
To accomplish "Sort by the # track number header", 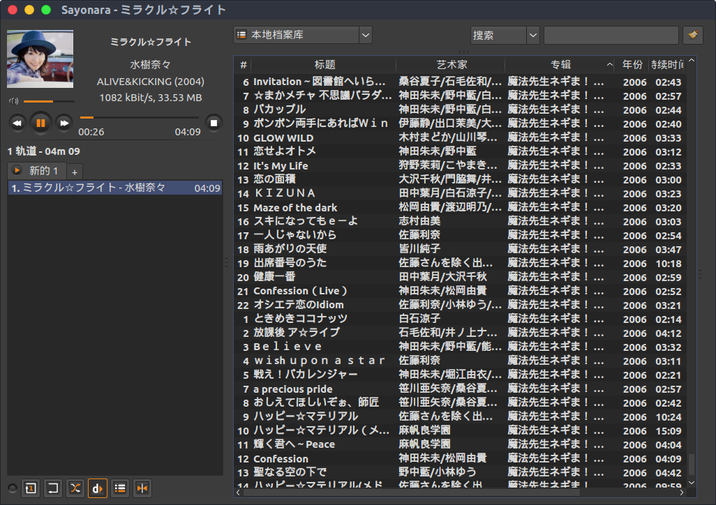I will tap(243, 65).
